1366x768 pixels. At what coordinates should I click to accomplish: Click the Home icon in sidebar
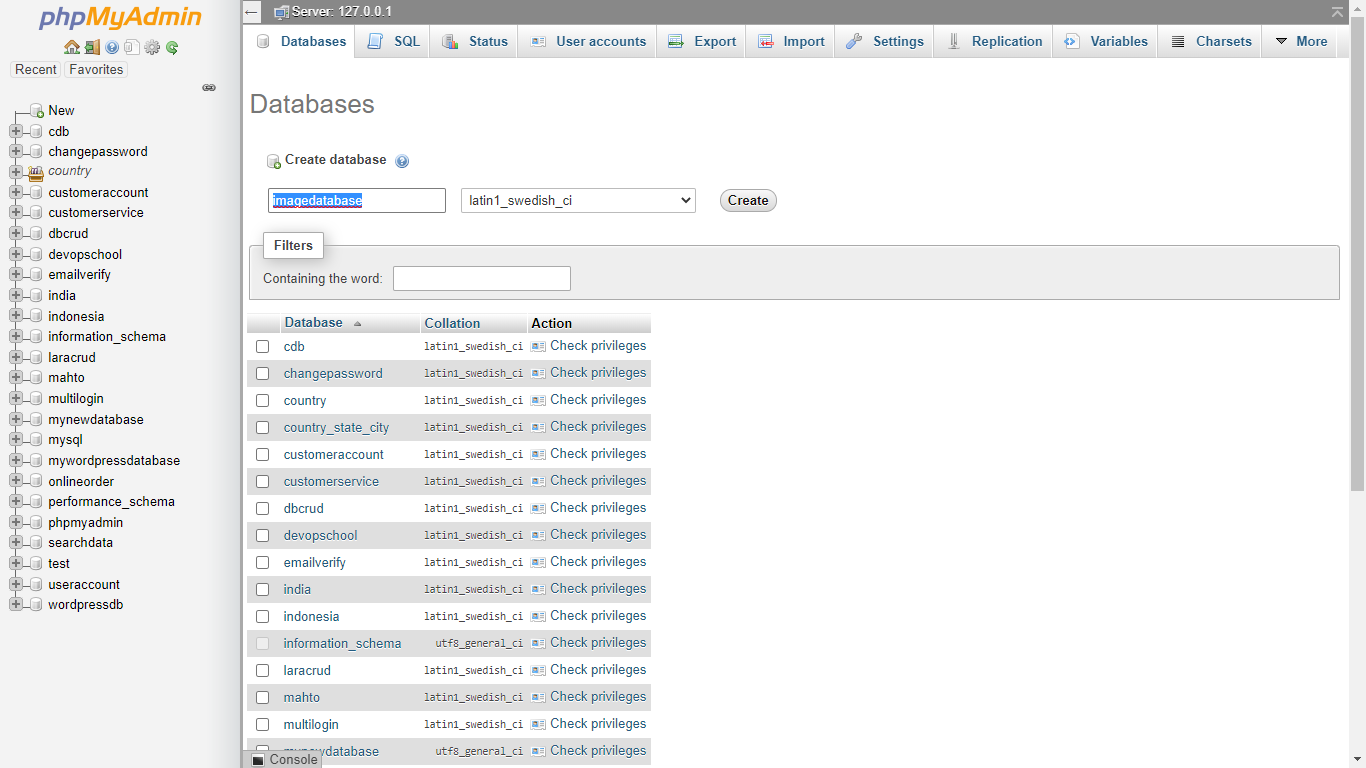click(x=72, y=47)
